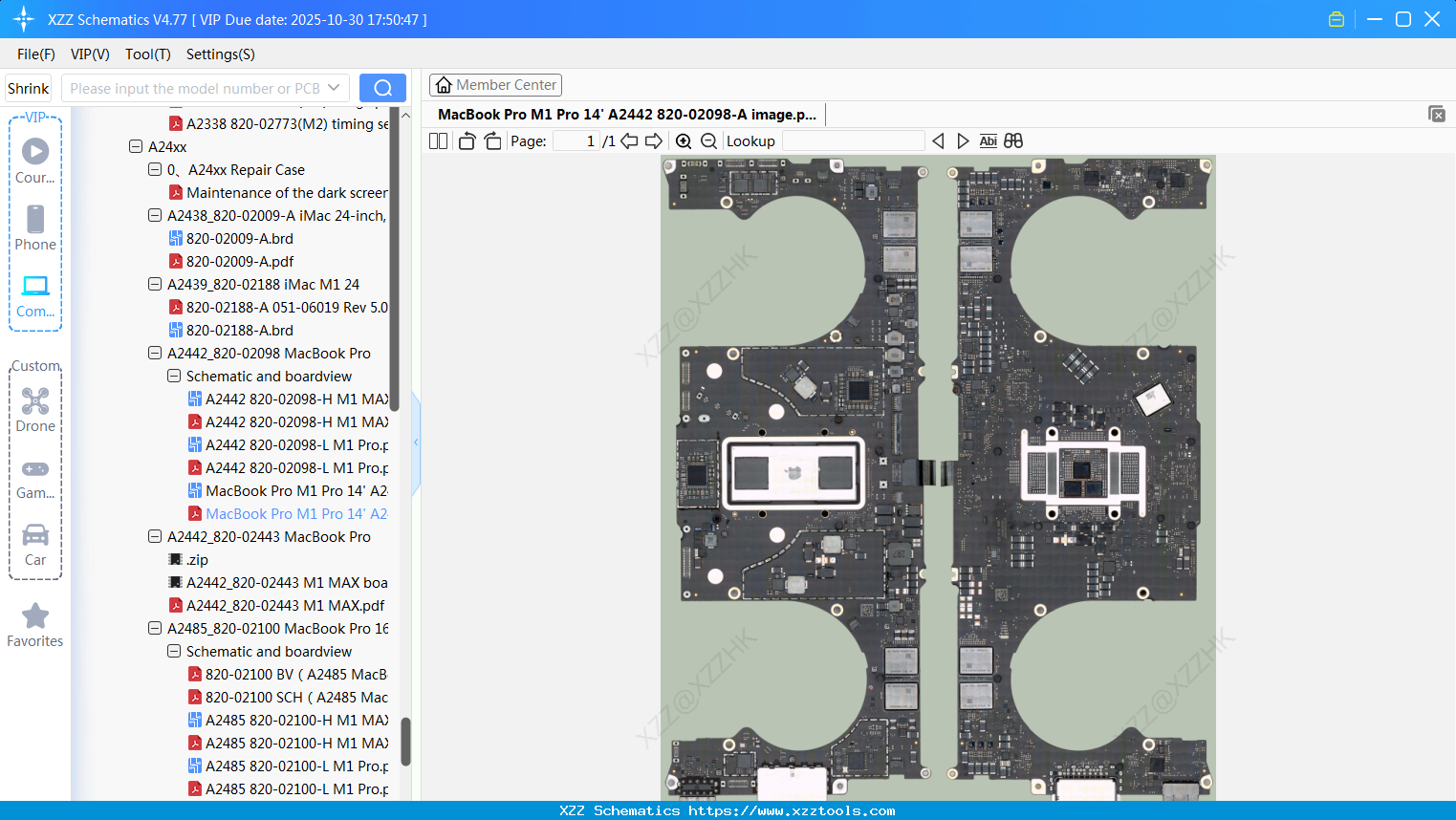This screenshot has width=1456, height=820.
Task: Open the Tool(T) menu
Action: [147, 54]
